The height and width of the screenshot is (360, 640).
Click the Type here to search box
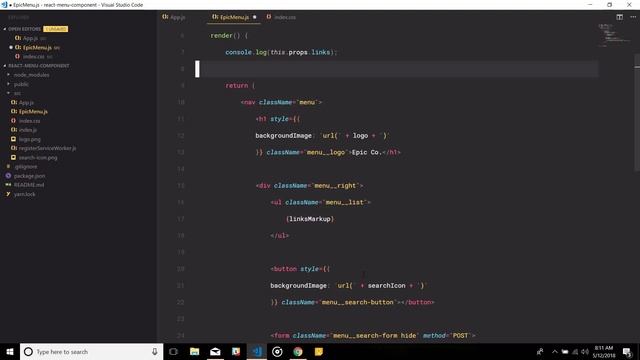pos(91,351)
